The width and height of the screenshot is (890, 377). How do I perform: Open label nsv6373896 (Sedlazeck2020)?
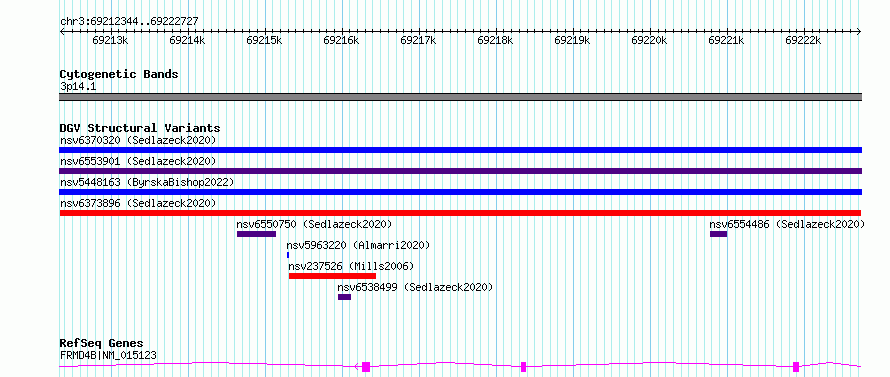pyautogui.click(x=138, y=203)
